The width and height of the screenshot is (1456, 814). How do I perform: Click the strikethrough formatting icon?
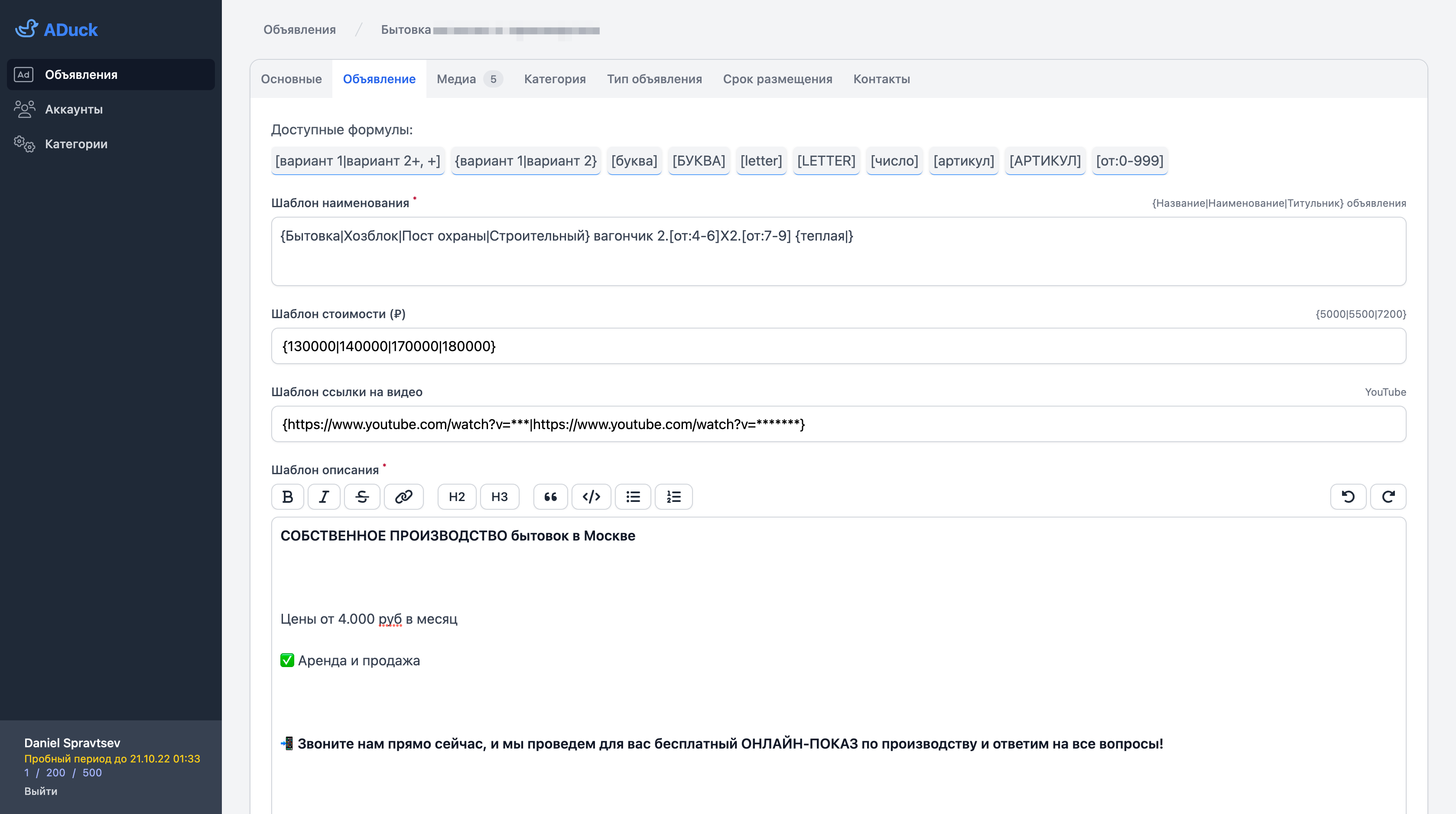(362, 497)
